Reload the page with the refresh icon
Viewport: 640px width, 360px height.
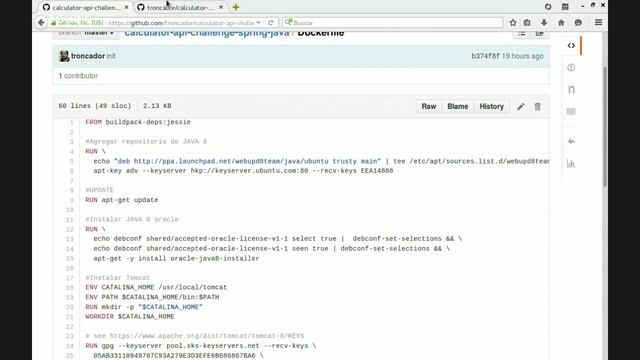[x=271, y=23]
